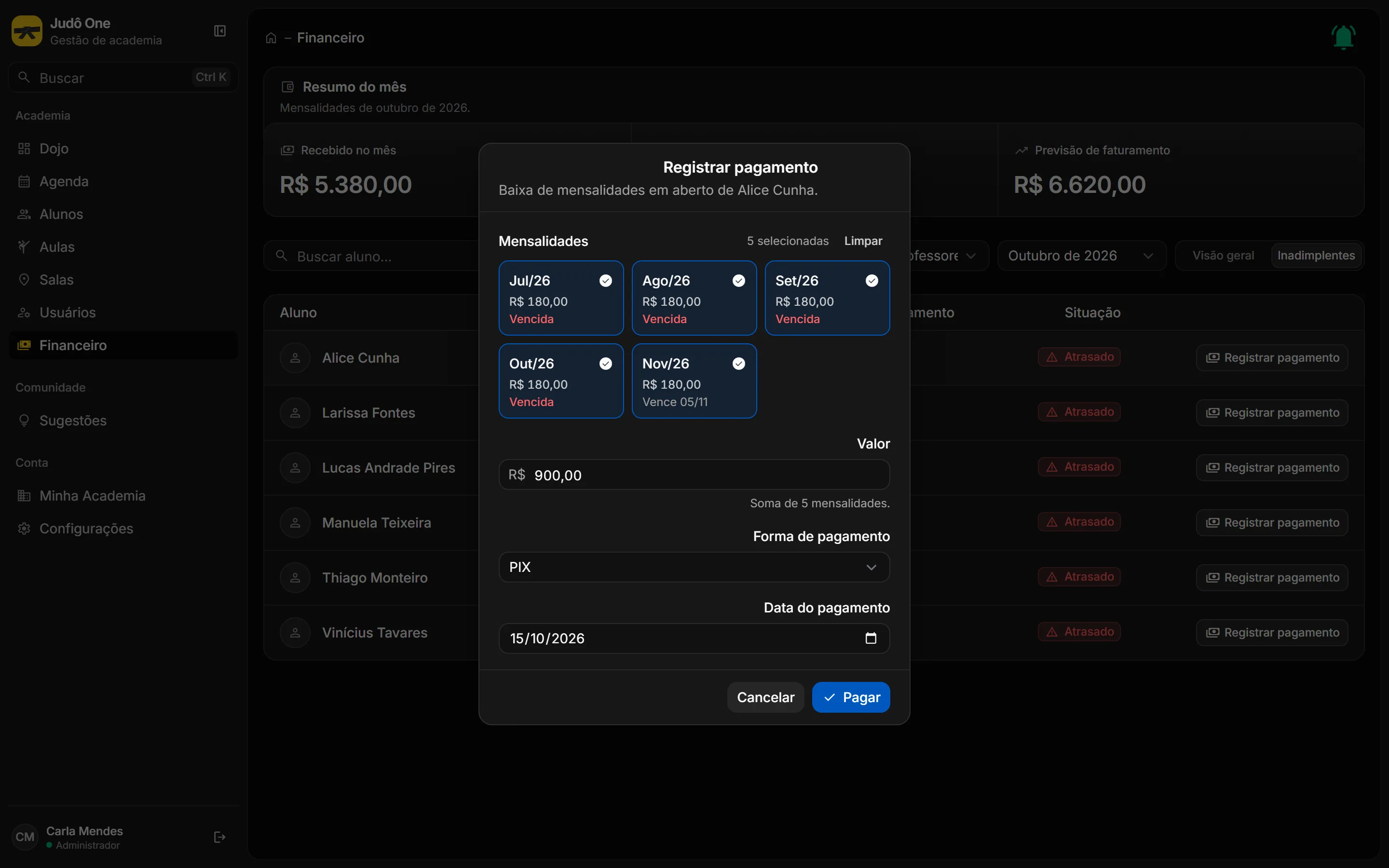Screen dimensions: 1389x868
Task: Collapse the sidebar panel icon
Action: [220, 31]
